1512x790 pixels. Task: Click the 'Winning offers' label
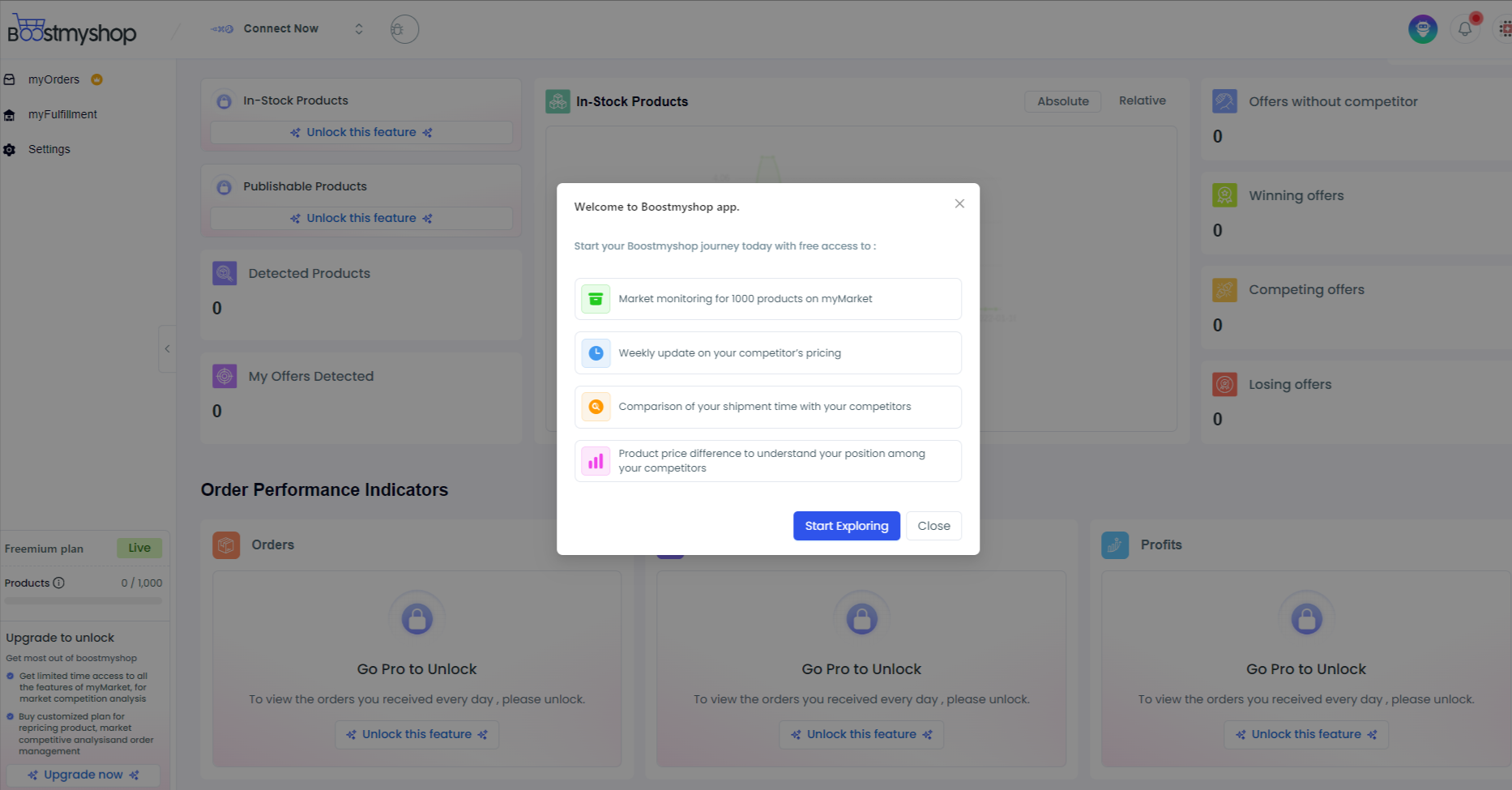click(x=1296, y=195)
